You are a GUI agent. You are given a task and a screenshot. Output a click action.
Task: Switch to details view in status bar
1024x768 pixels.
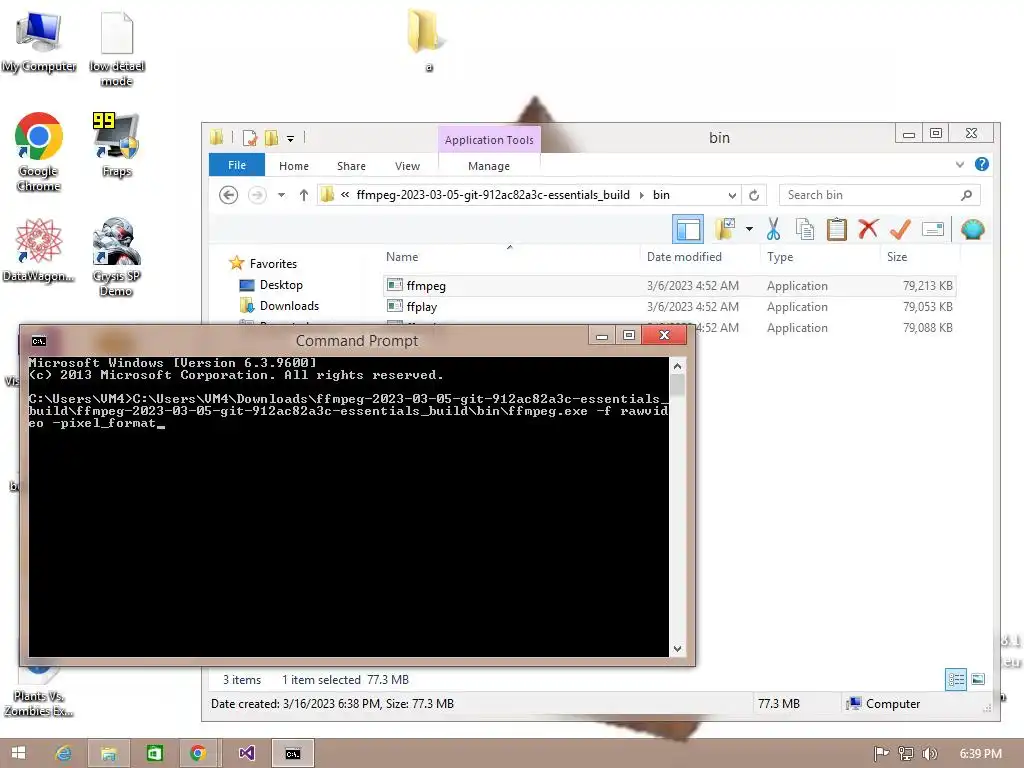pyautogui.click(x=955, y=679)
